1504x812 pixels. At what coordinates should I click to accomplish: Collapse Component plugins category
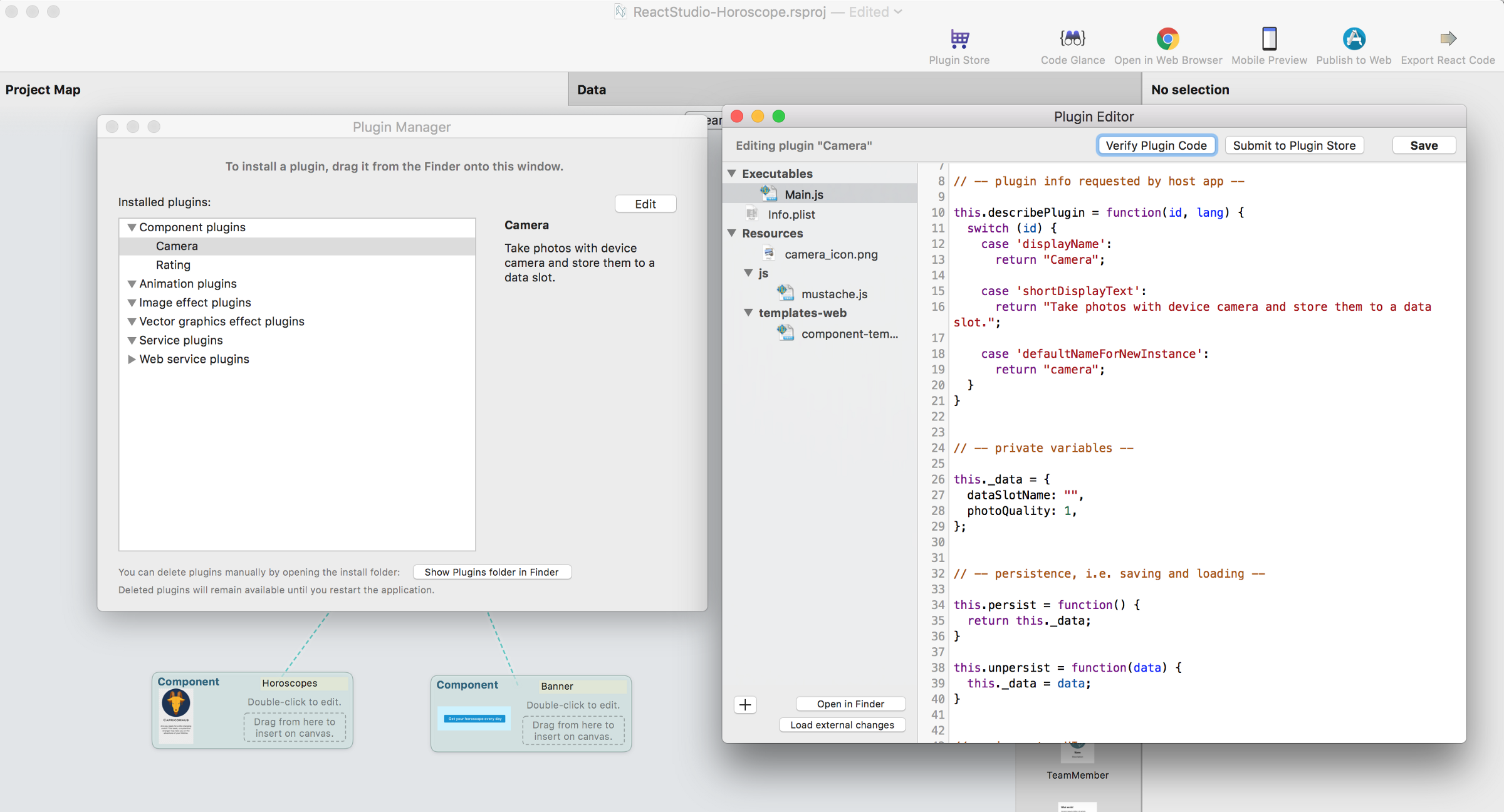click(132, 227)
